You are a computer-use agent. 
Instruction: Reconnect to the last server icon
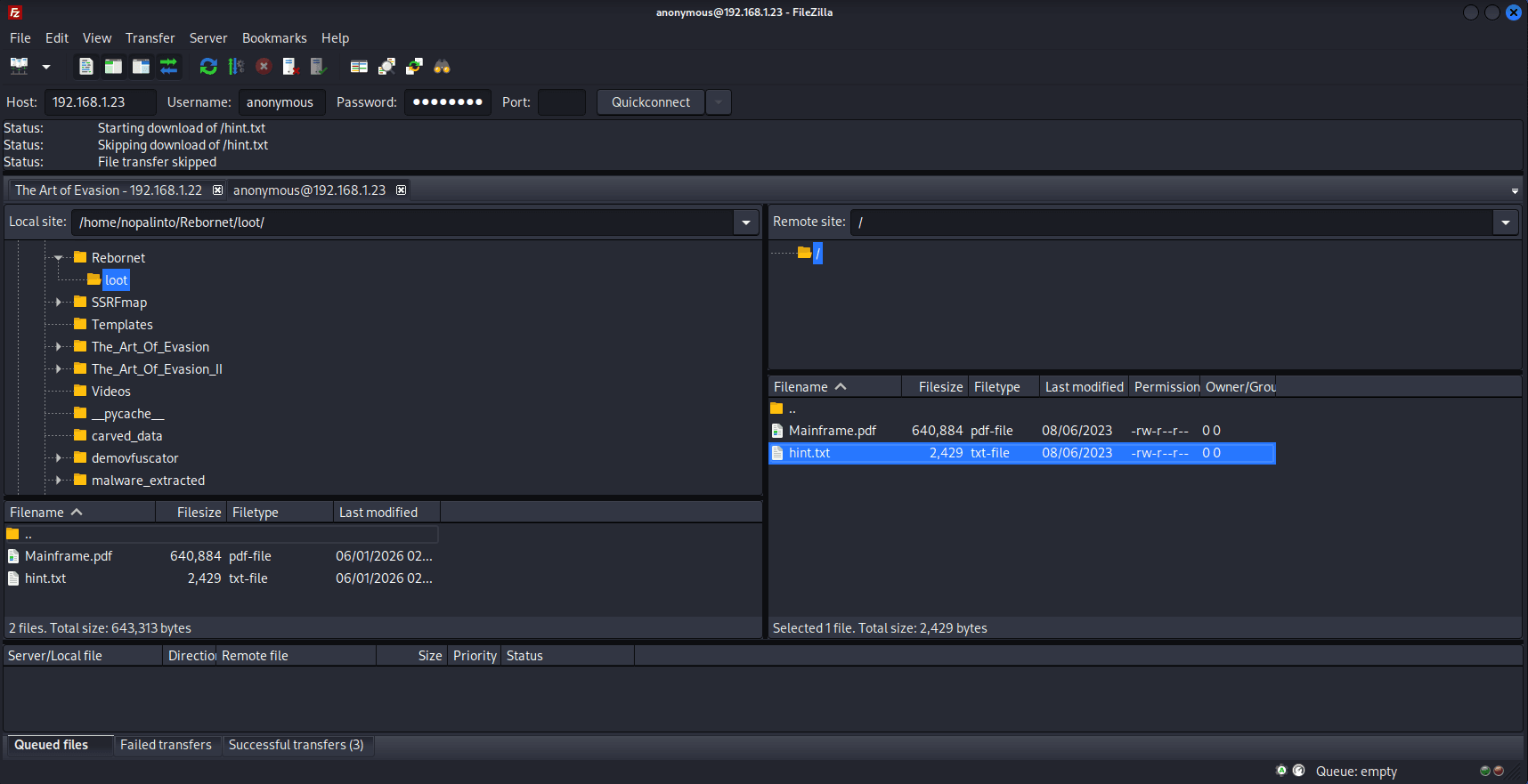tap(319, 66)
